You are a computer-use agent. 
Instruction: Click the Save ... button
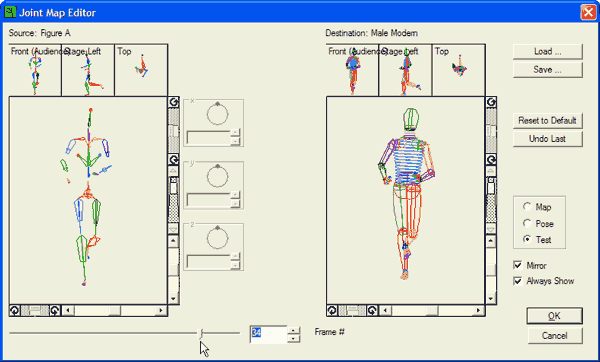[x=548, y=70]
